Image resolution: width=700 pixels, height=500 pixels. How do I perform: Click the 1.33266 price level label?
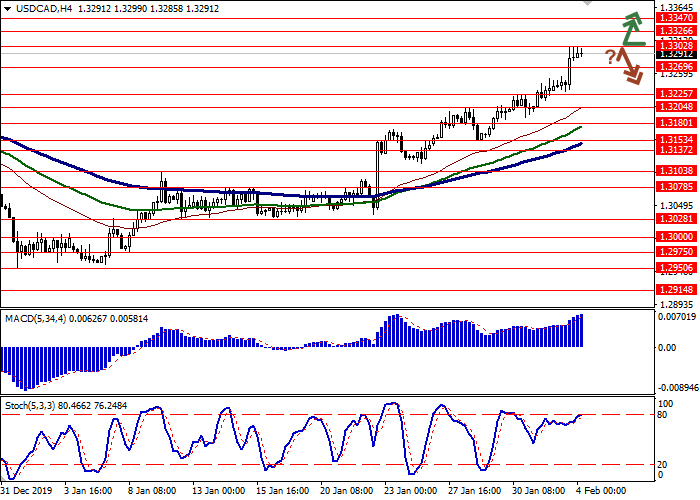[677, 32]
